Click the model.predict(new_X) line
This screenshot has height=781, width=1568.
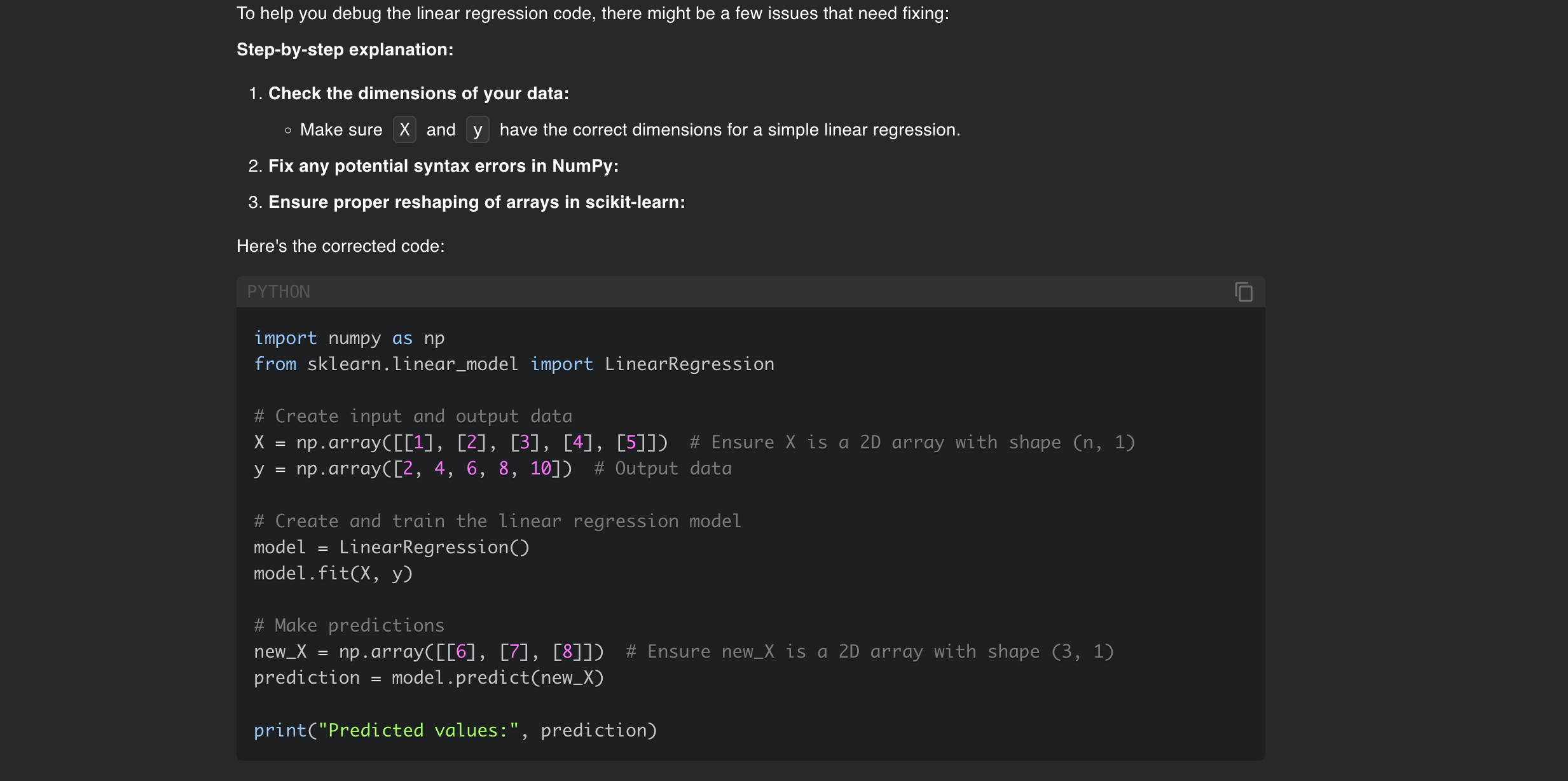428,678
